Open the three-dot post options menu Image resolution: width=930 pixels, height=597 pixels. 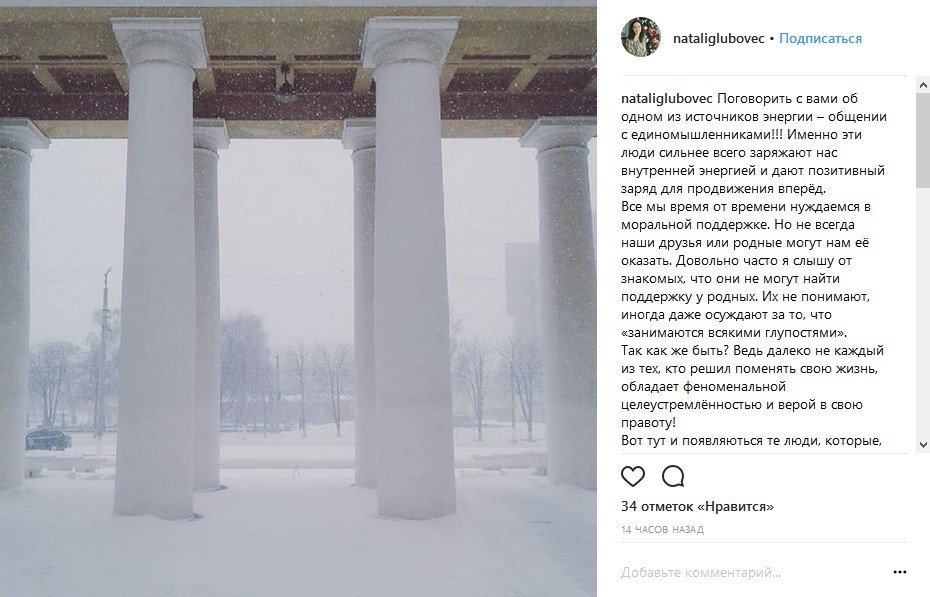coord(899,572)
